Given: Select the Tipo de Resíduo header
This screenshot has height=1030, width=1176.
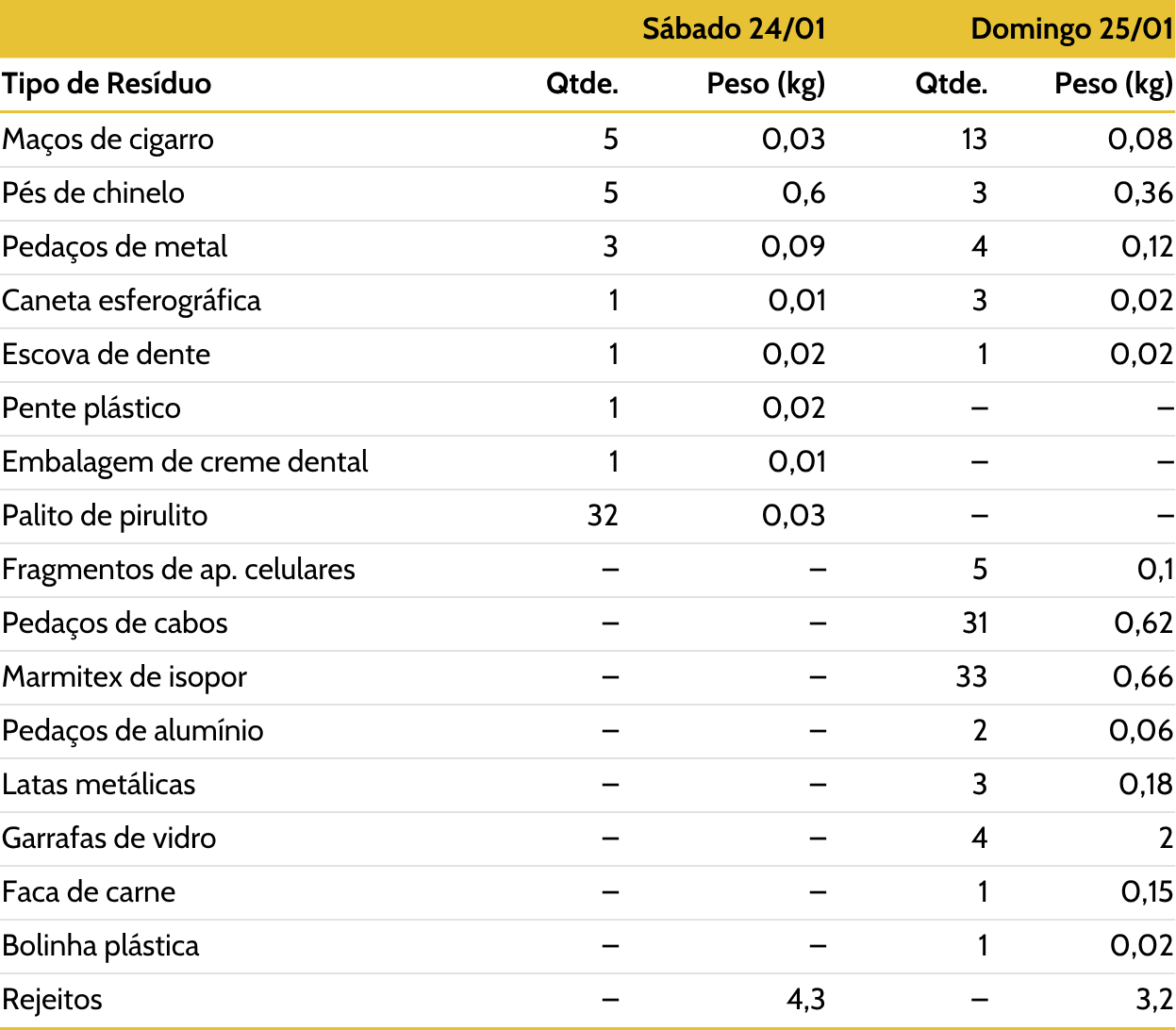Looking at the screenshot, I should click(107, 83).
